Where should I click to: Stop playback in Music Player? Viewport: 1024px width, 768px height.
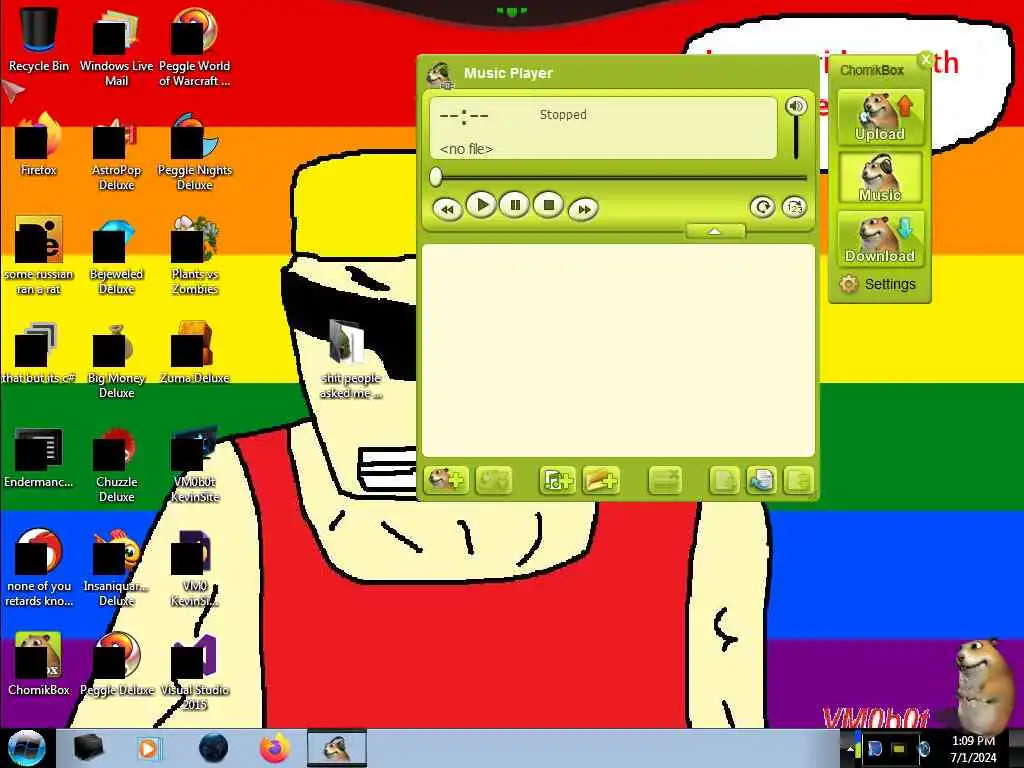tap(548, 206)
